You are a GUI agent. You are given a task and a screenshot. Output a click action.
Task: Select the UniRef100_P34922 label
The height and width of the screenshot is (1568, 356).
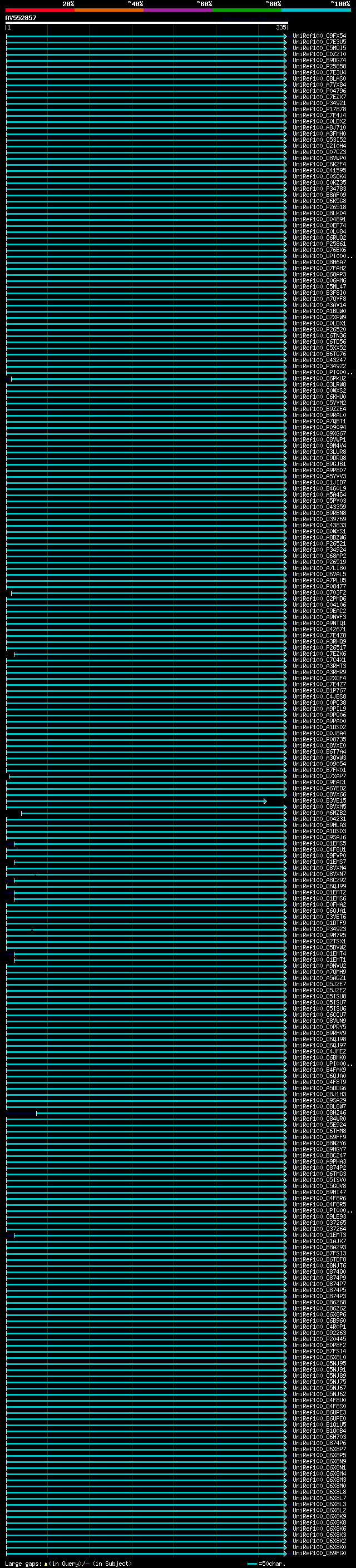tap(319, 367)
